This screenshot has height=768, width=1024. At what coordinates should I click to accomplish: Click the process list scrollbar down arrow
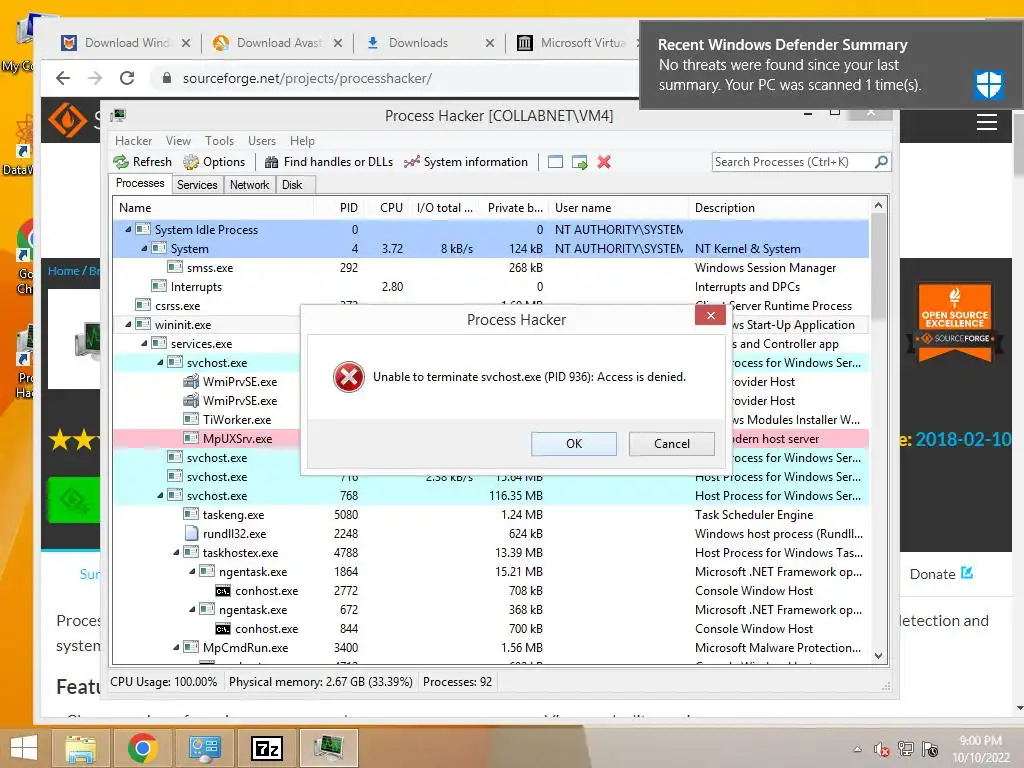(878, 656)
